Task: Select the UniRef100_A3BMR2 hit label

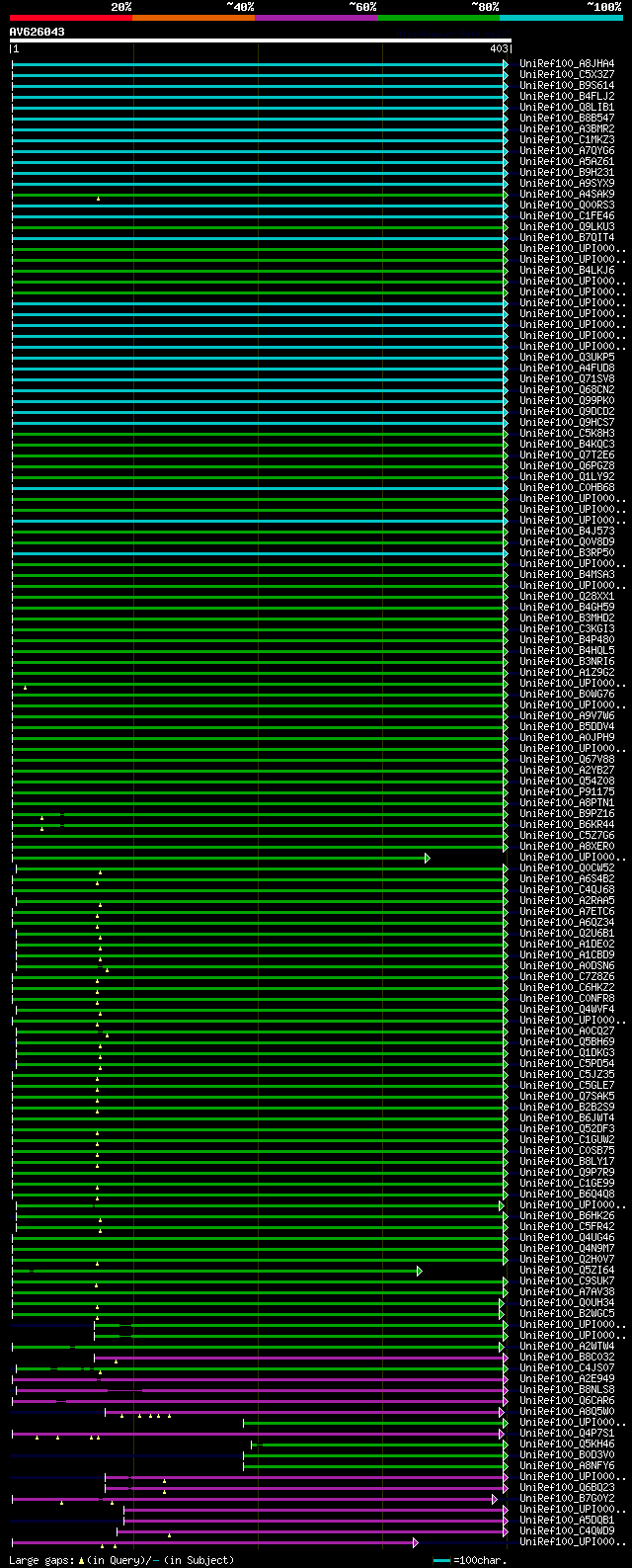Action: tap(567, 129)
